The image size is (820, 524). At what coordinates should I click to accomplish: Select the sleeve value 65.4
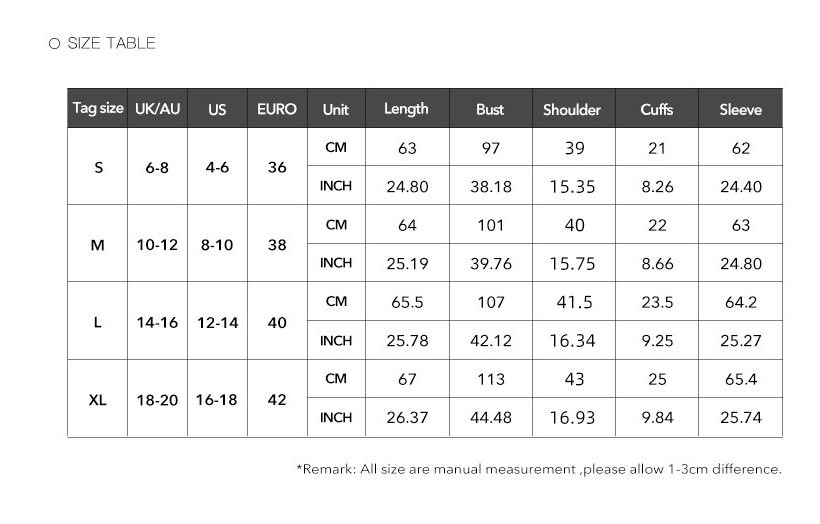point(740,380)
